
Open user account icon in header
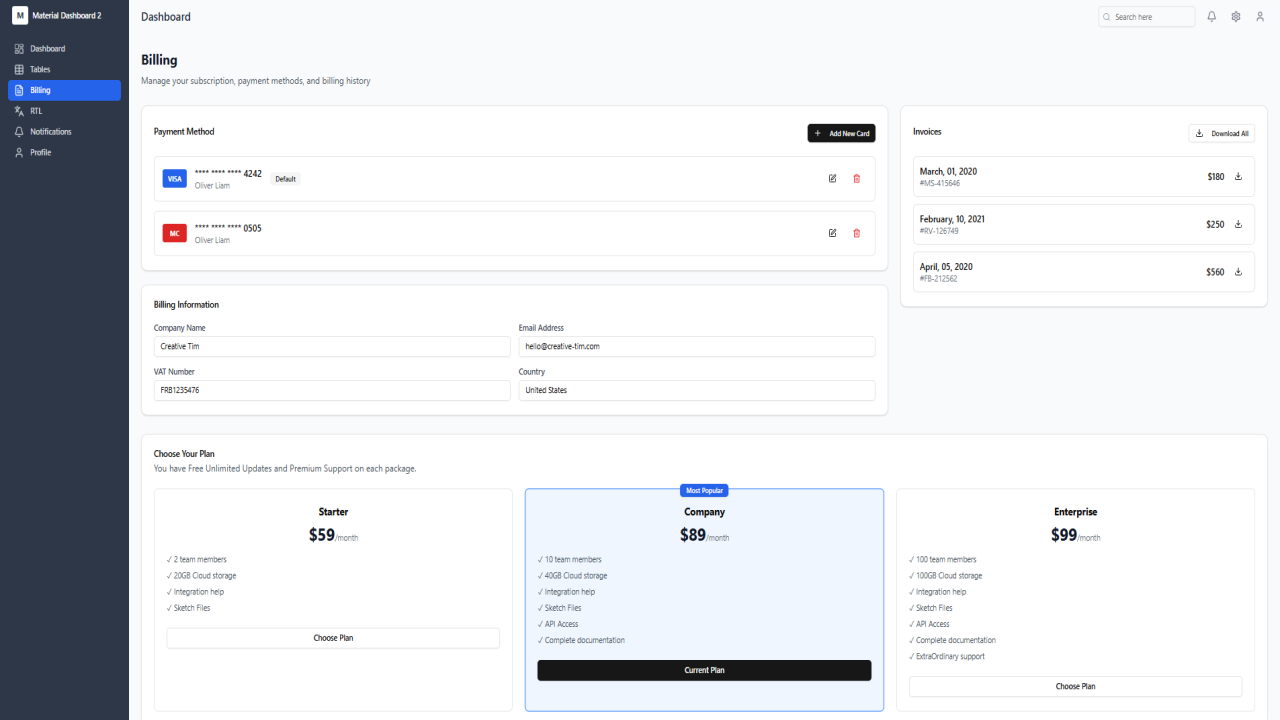(1260, 17)
